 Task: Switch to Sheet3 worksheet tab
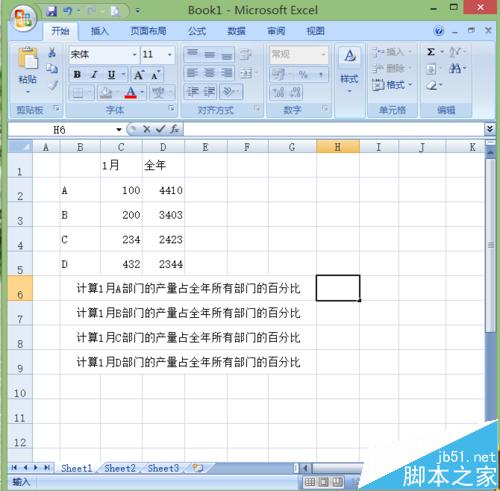163,468
